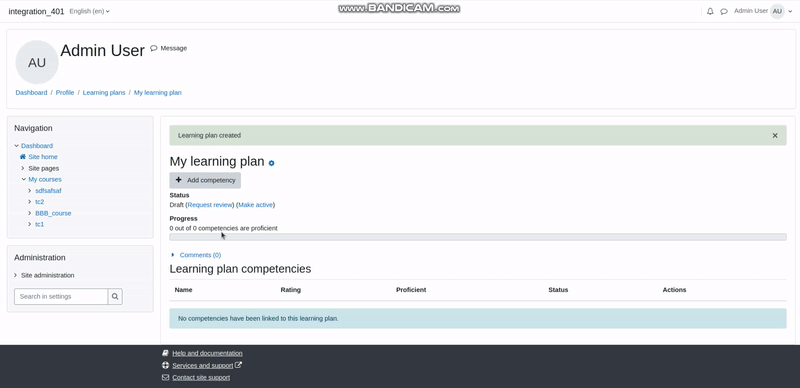The width and height of the screenshot is (800, 388).
Task: Collapse the Dashboard navigation node
Action: [16, 146]
